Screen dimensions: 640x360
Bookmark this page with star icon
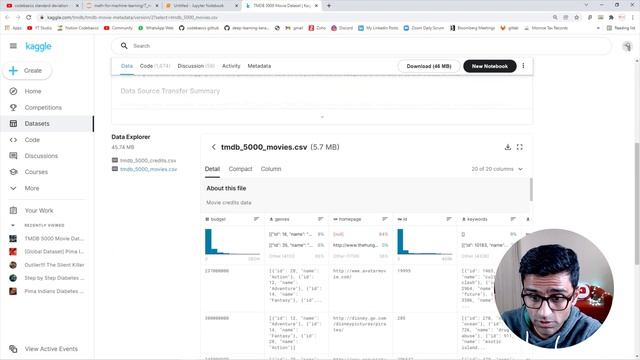(576, 18)
